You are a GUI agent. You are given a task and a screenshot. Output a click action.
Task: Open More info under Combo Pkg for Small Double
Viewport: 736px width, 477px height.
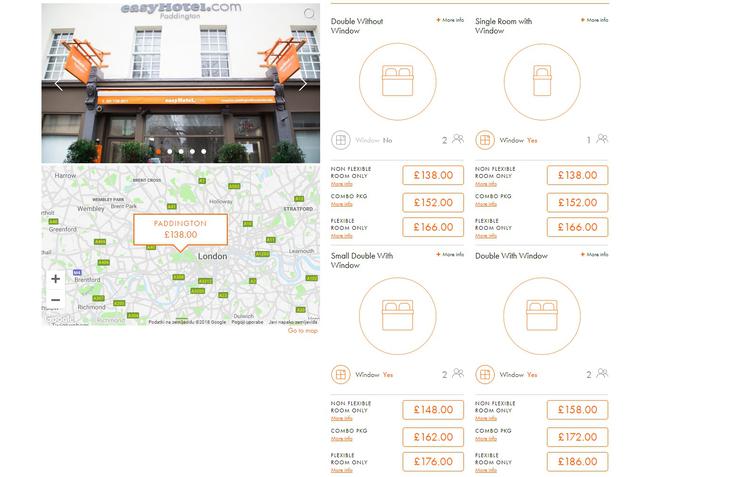click(341, 439)
